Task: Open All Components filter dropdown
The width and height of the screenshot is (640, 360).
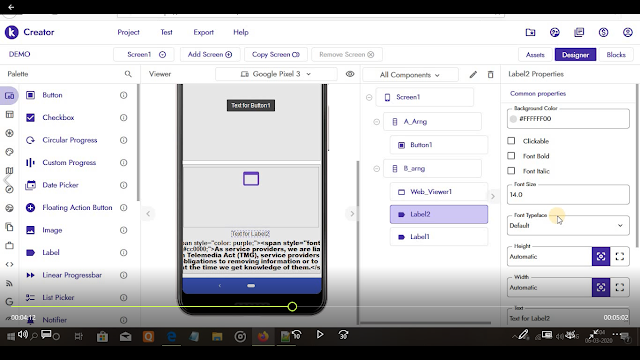Action: pyautogui.click(x=410, y=75)
